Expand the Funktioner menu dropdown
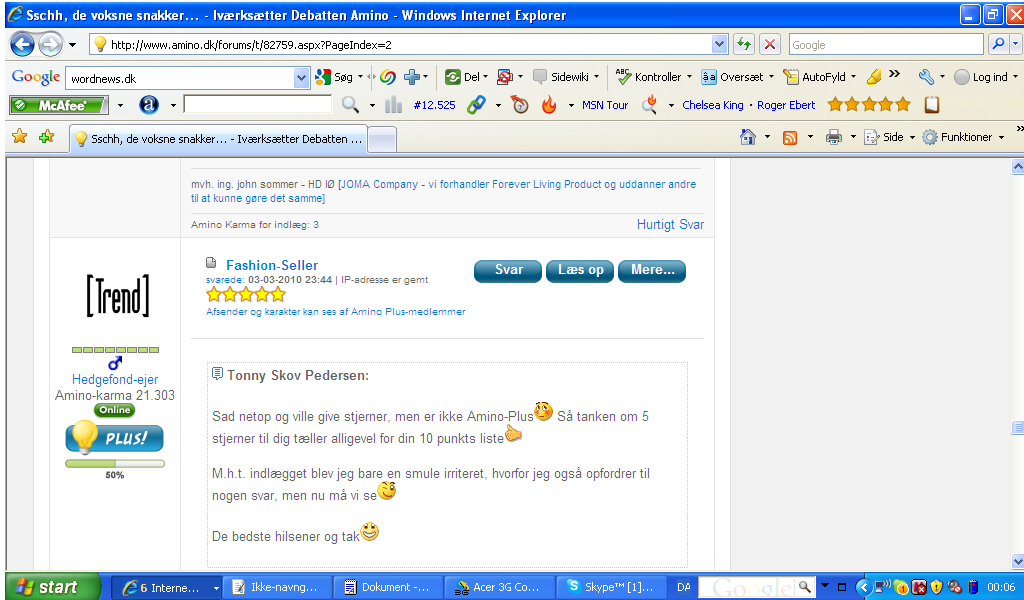Viewport: 1024px width, 600px height. pos(1001,138)
